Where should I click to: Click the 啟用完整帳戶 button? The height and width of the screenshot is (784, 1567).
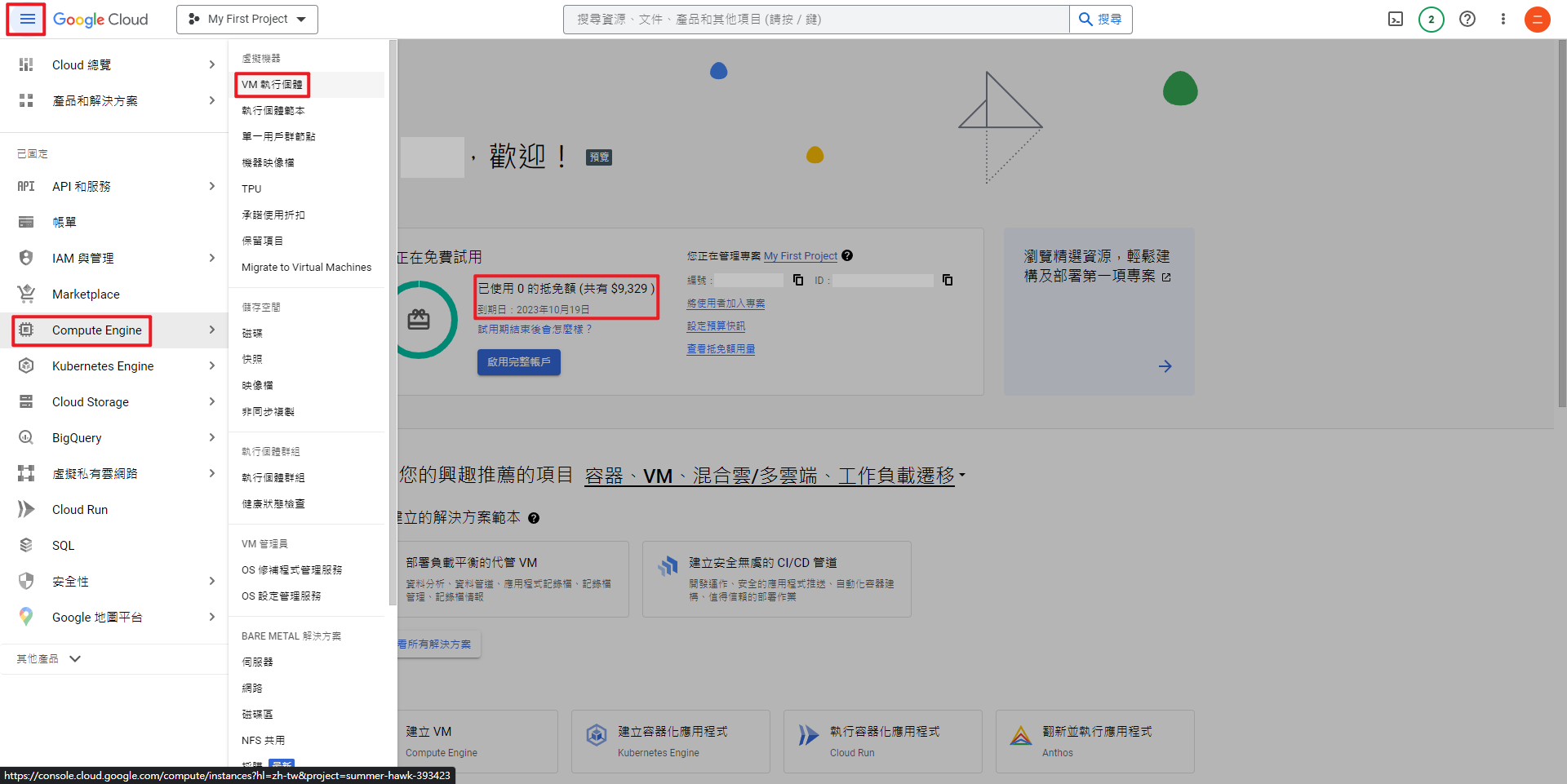pos(518,362)
